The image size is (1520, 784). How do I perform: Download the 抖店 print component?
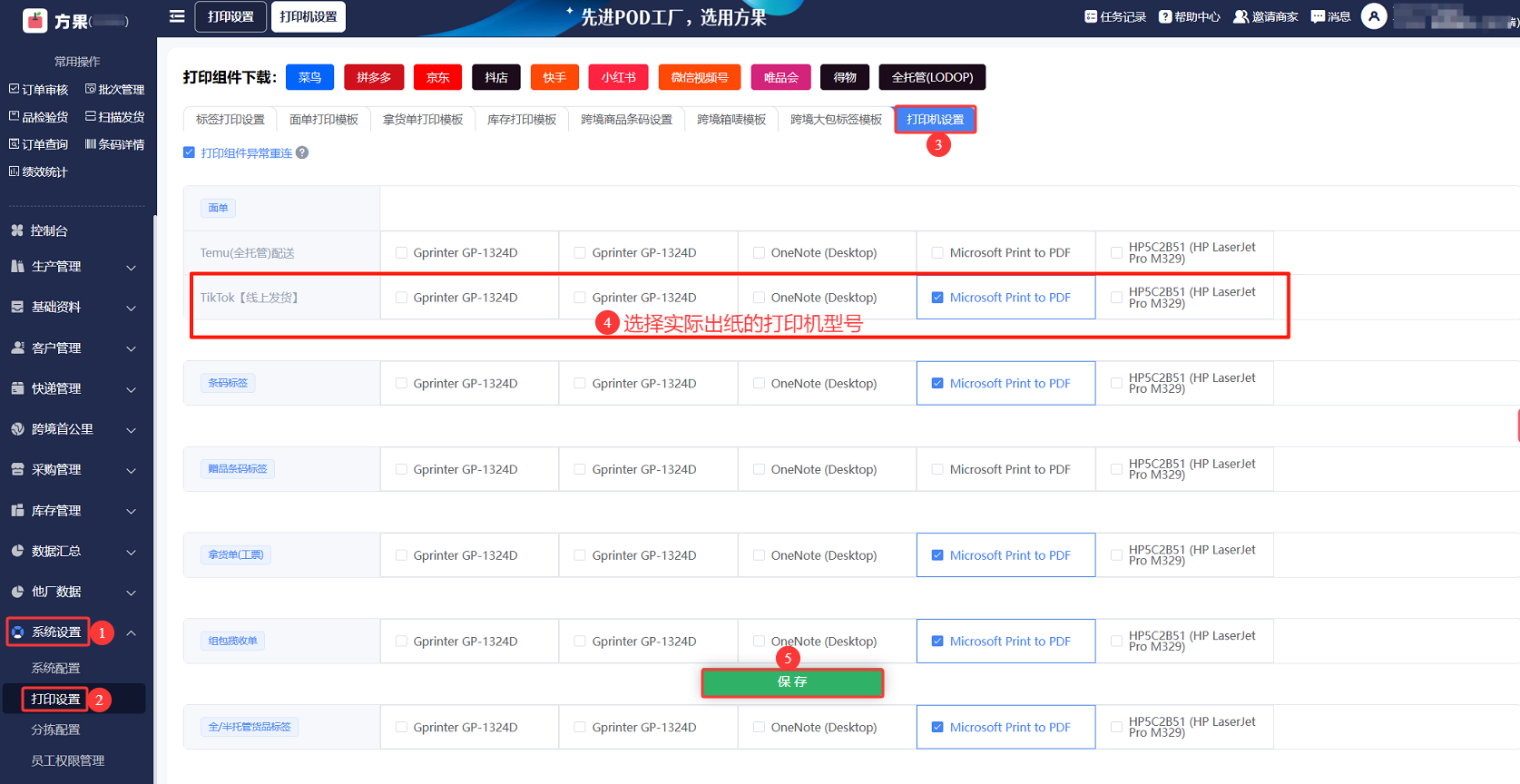pos(496,77)
